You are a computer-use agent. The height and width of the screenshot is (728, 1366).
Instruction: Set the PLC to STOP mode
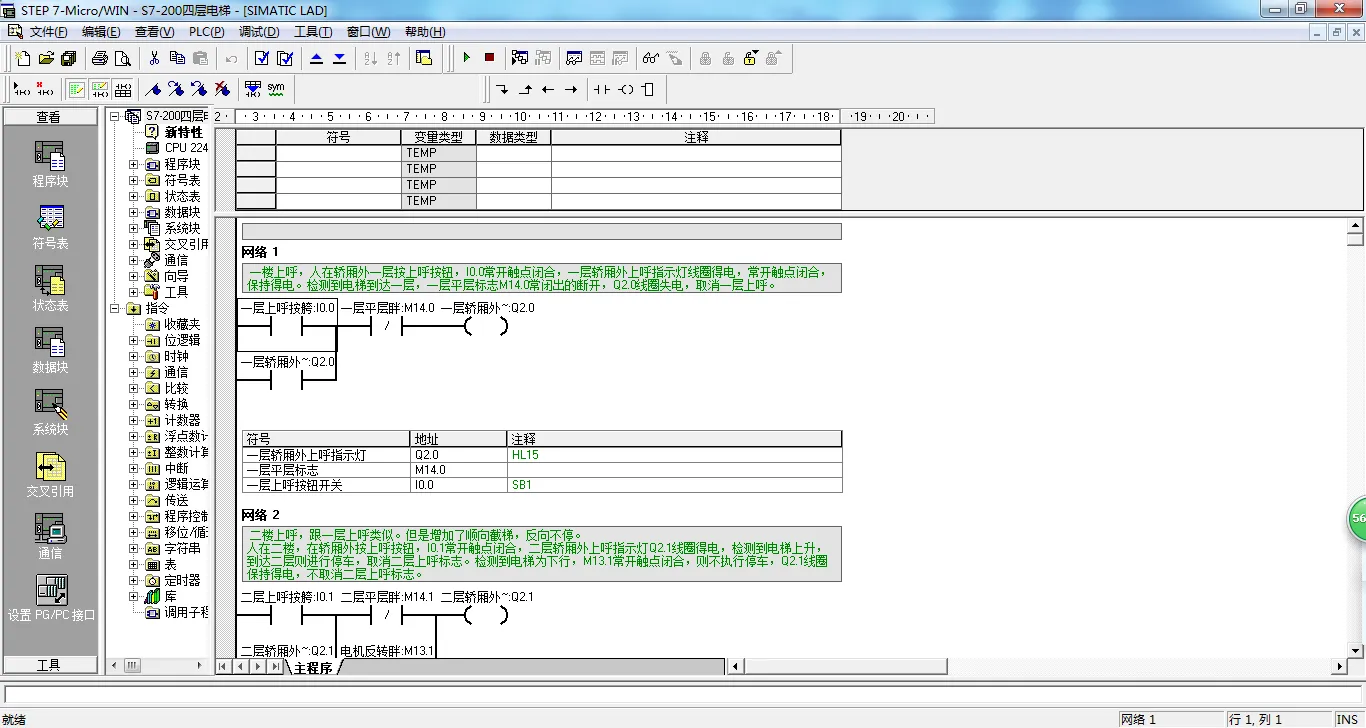click(x=489, y=58)
